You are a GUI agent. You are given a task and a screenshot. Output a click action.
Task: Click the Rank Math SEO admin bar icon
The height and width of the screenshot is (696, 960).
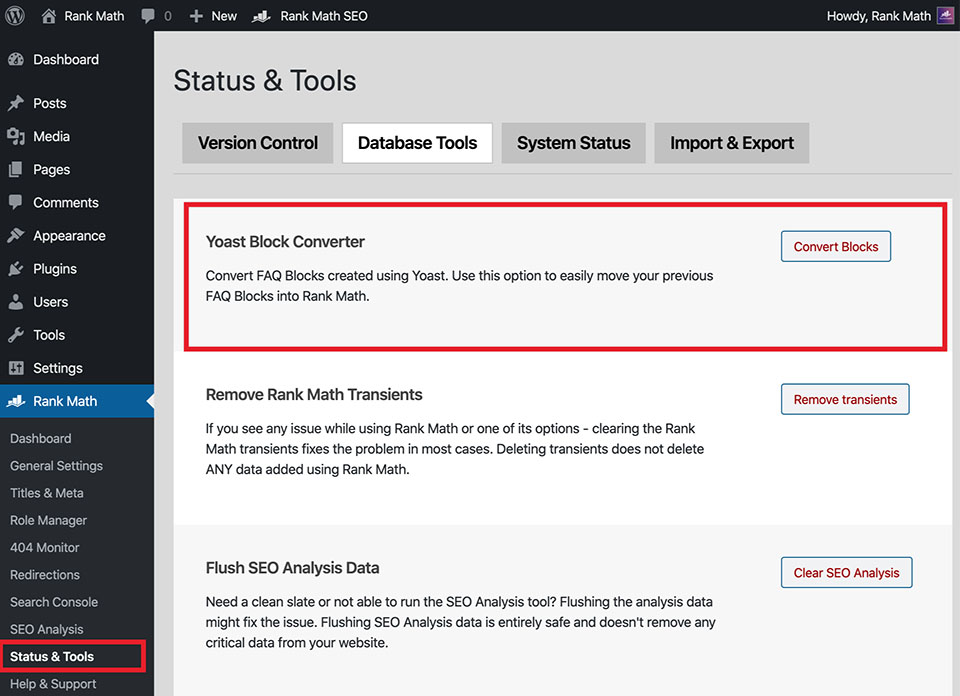(261, 16)
